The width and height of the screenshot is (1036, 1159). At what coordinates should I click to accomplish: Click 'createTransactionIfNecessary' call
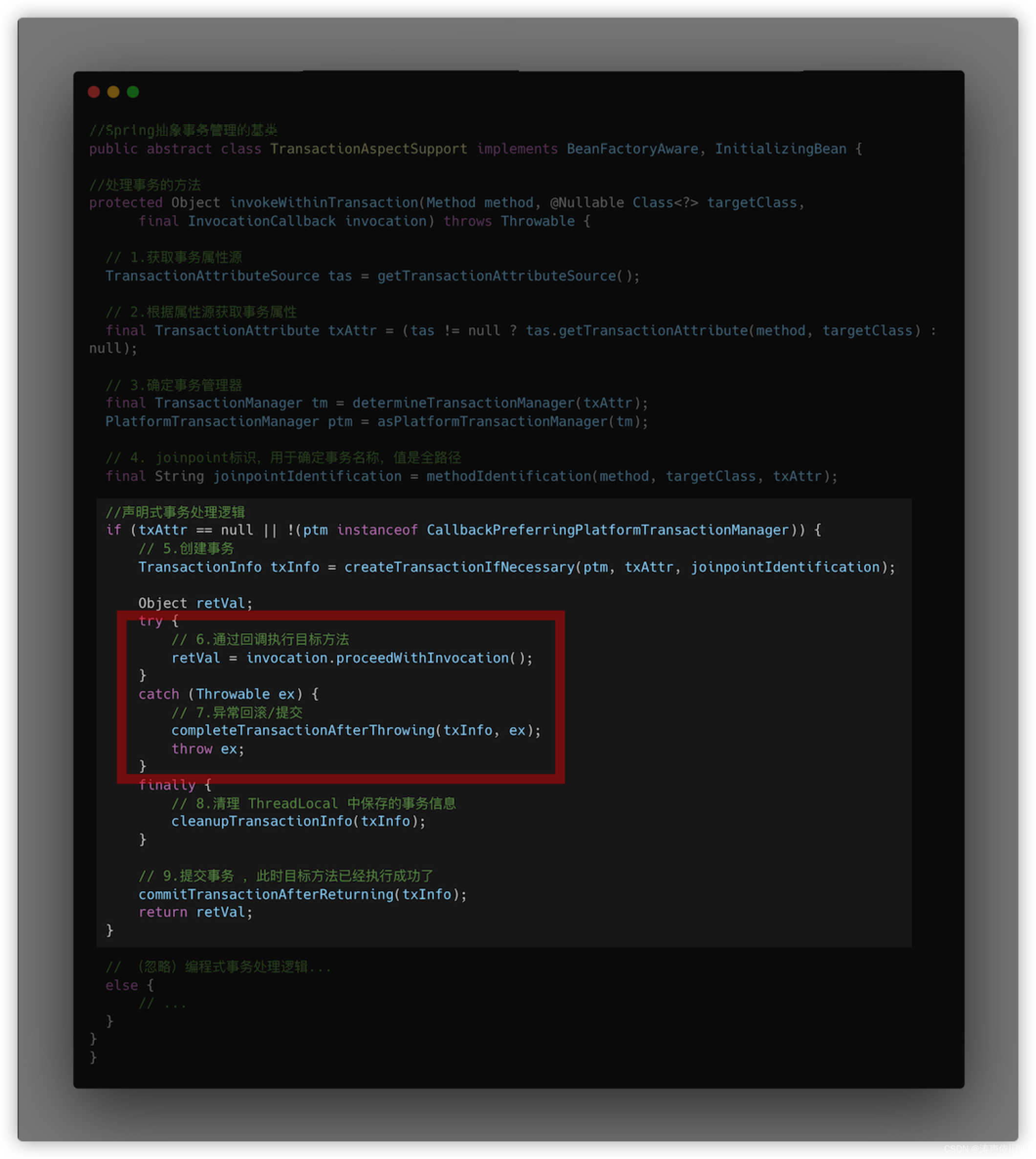(459, 568)
